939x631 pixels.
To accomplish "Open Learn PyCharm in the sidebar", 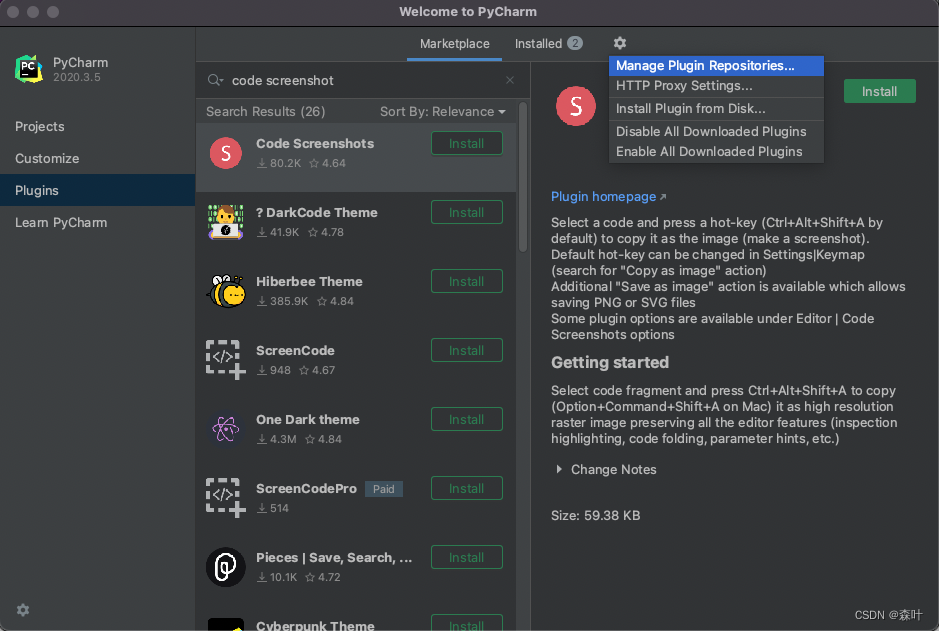I will click(x=98, y=223).
